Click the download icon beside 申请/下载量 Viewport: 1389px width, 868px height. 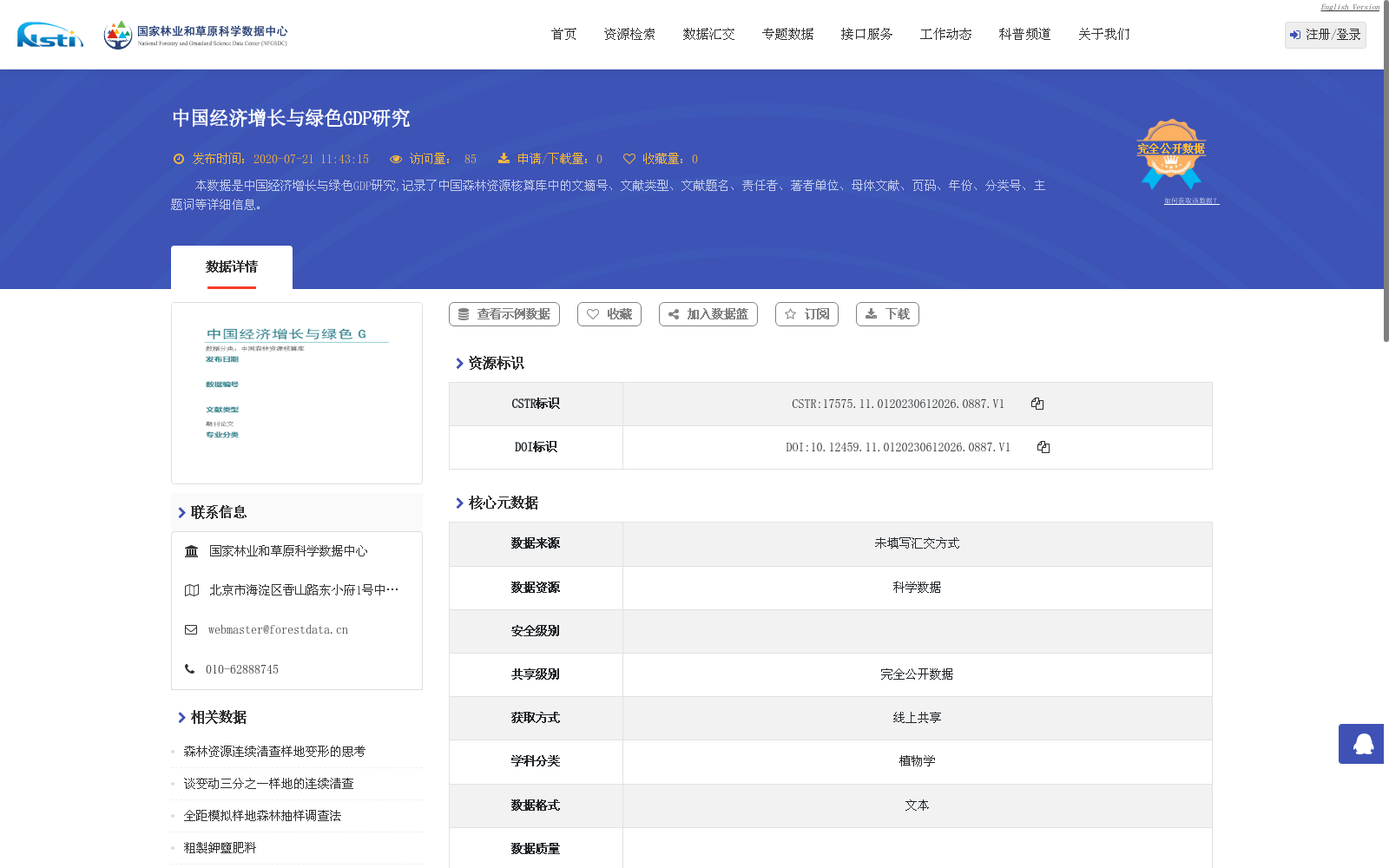[504, 159]
